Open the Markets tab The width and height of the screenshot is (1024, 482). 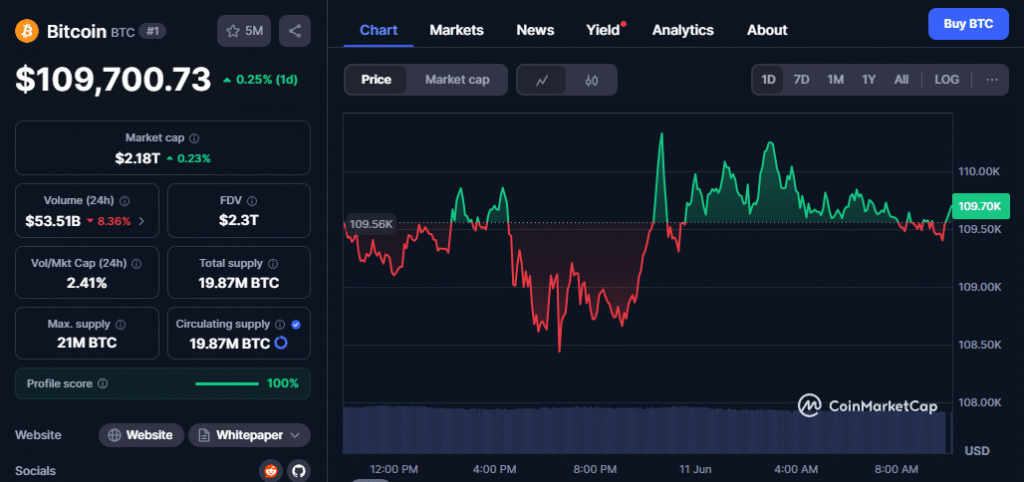pyautogui.click(x=456, y=30)
